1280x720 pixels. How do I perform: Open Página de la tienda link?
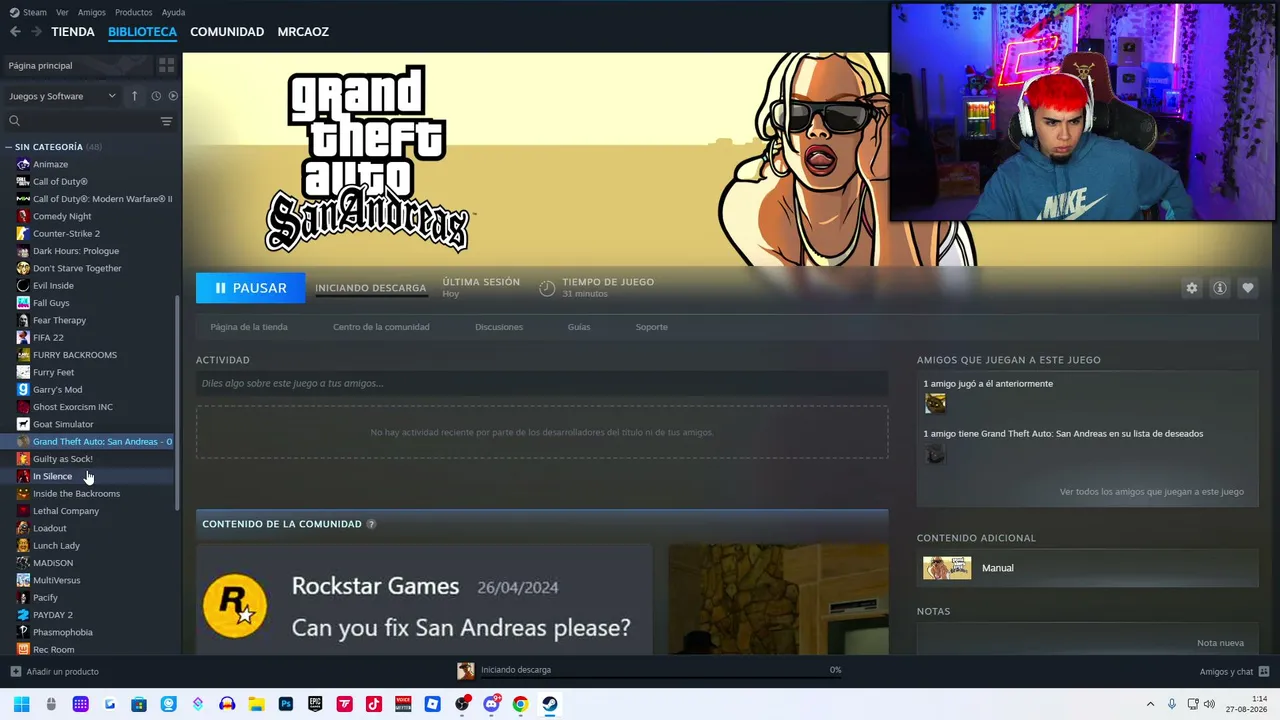pos(249,327)
